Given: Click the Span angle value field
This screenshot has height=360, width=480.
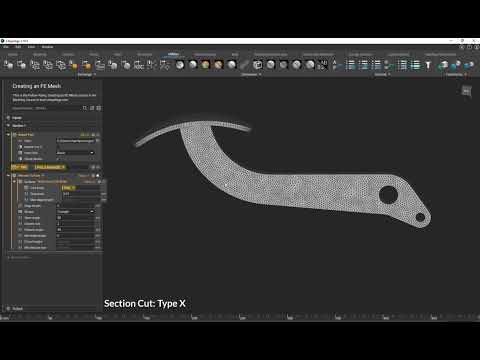Looking at the screenshot, I should click(x=75, y=218).
